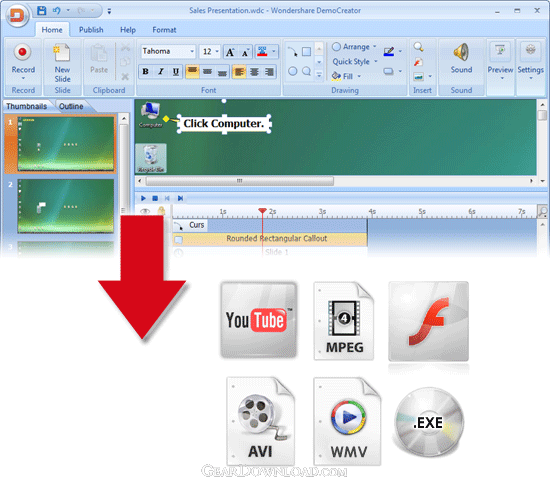The width and height of the screenshot is (550, 480).
Task: Align text to vertical middle
Action: click(x=207, y=72)
